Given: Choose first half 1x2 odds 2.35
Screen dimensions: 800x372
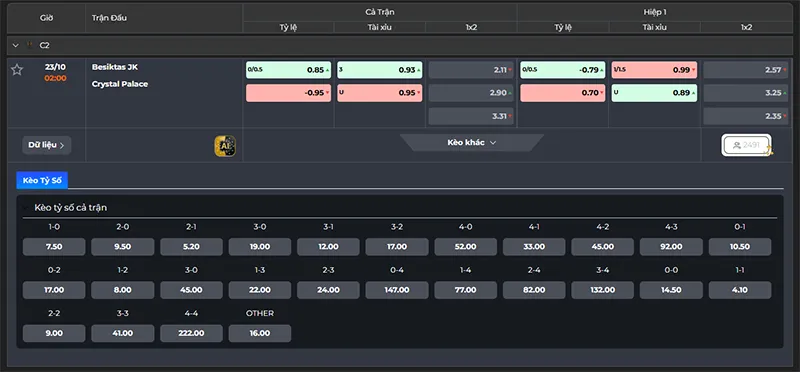Looking at the screenshot, I should 745,116.
